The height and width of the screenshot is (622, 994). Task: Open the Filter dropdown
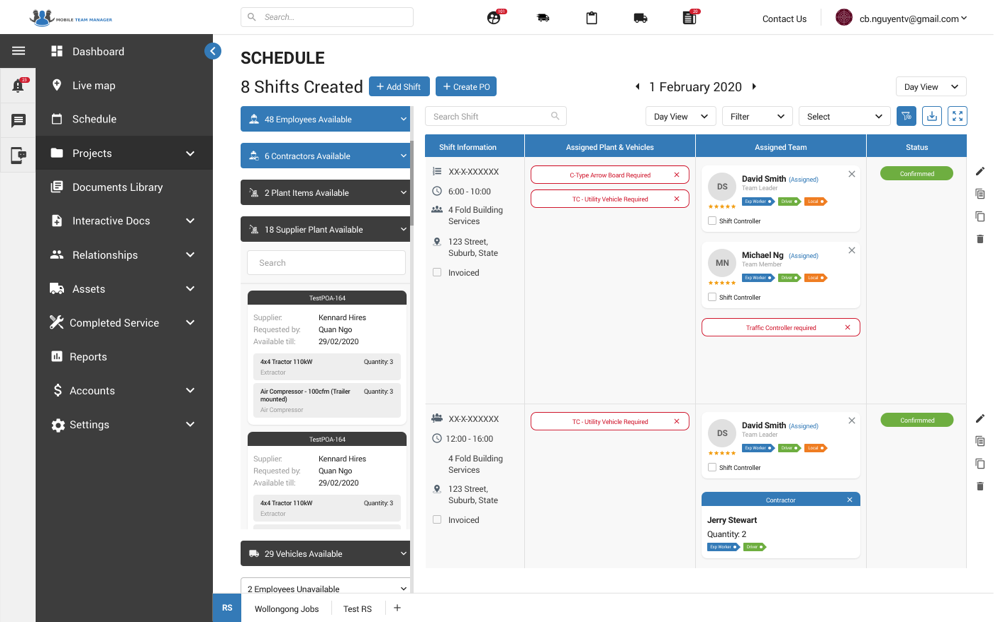(756, 116)
